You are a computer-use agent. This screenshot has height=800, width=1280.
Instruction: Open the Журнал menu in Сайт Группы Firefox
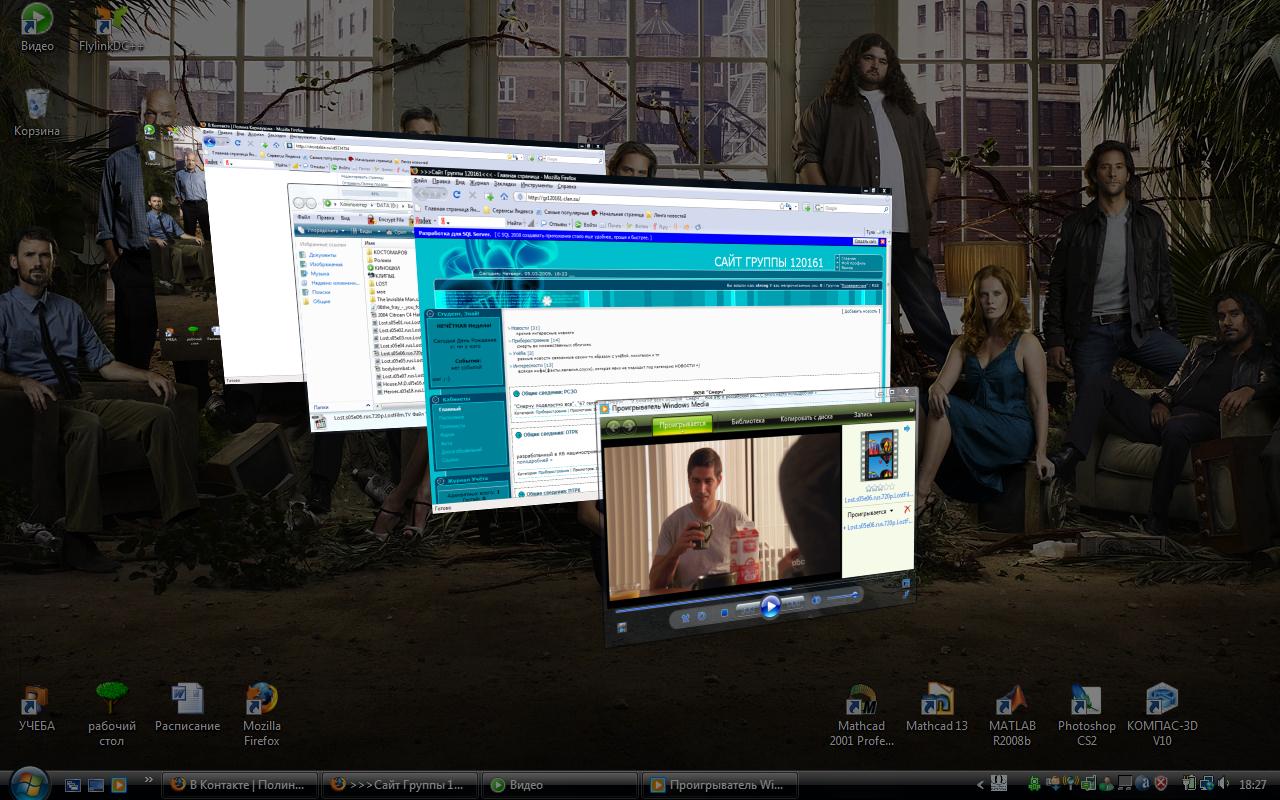click(x=479, y=183)
